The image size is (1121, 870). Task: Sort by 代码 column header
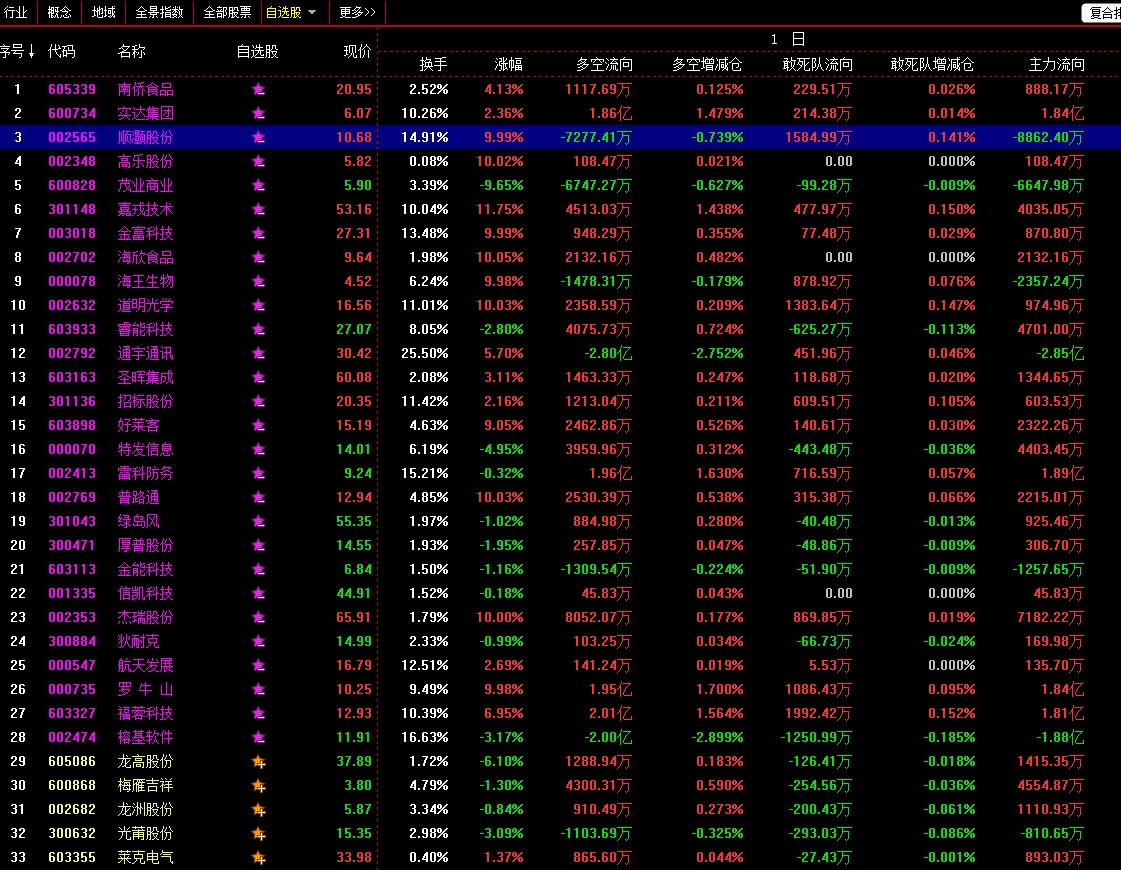coord(61,51)
